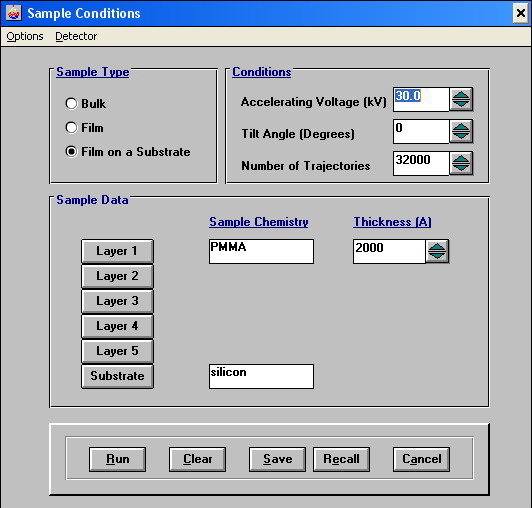This screenshot has width=532, height=508.
Task: Open the Detector menu
Action: point(76,36)
